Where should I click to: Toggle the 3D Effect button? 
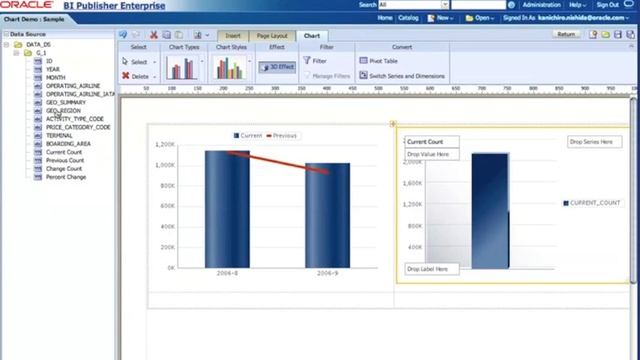tap(277, 67)
